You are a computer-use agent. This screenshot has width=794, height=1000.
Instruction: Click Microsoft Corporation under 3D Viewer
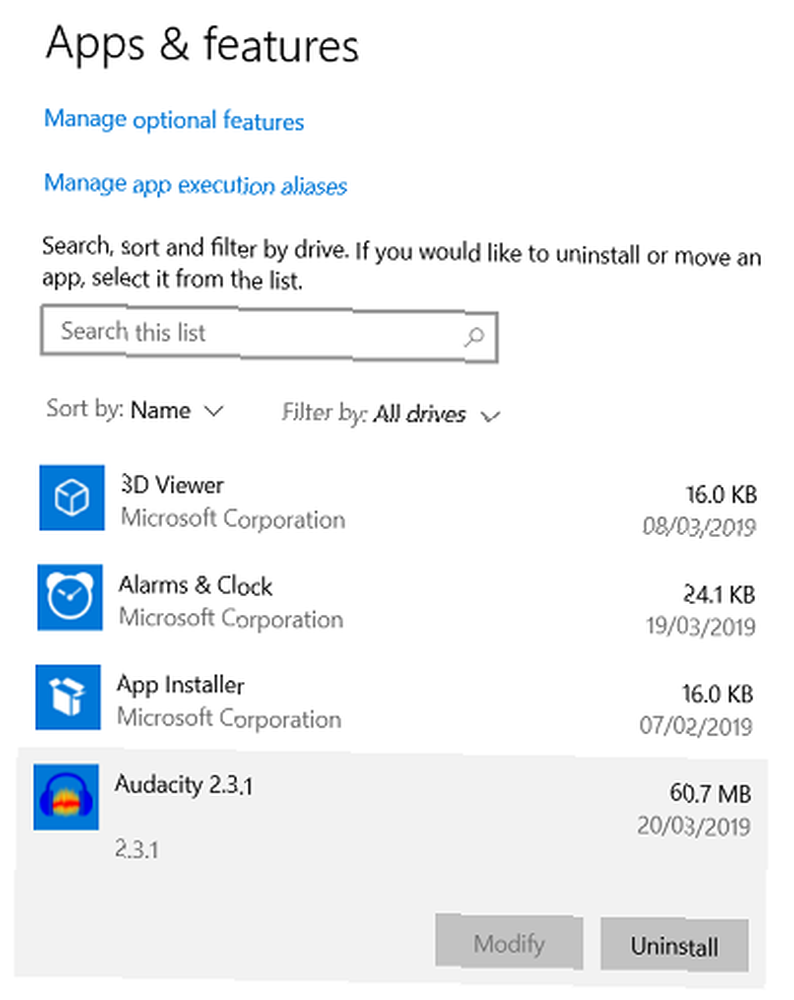233,518
